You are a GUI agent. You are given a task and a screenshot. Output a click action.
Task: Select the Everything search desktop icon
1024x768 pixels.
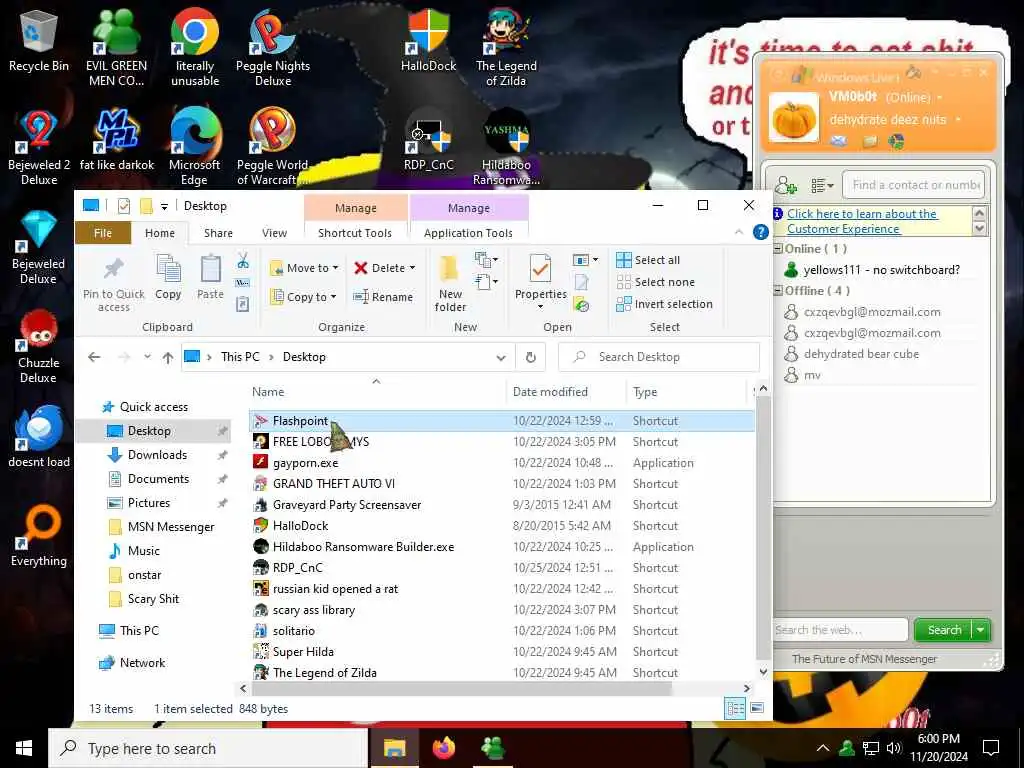[x=39, y=536]
